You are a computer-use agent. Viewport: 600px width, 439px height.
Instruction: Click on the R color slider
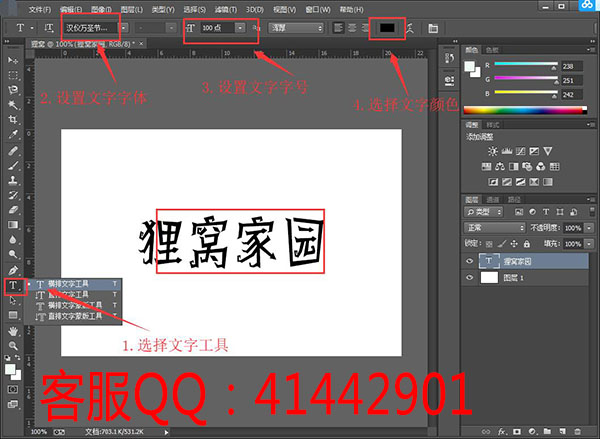(526, 64)
